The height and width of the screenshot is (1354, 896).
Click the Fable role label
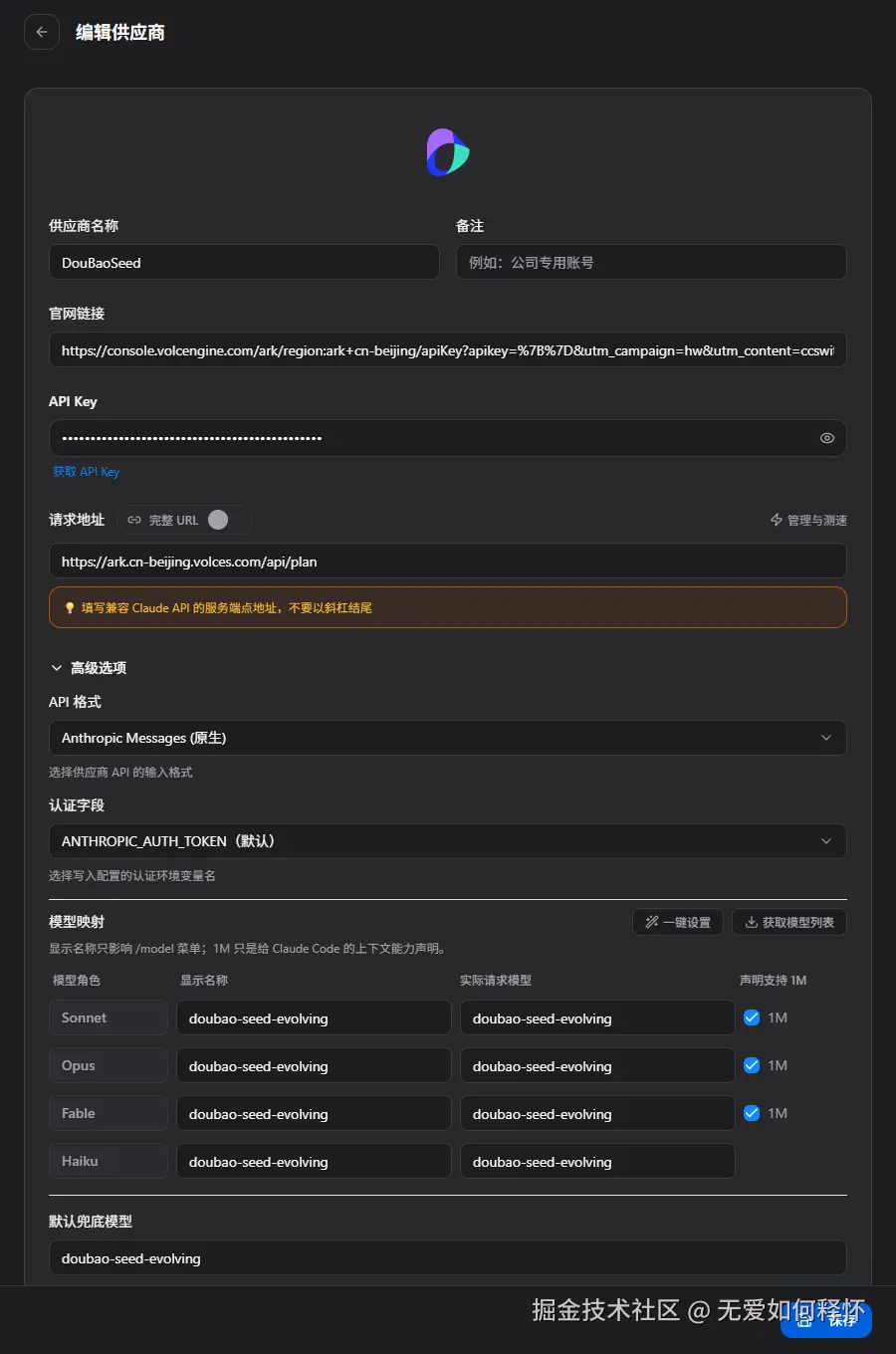click(x=109, y=1113)
